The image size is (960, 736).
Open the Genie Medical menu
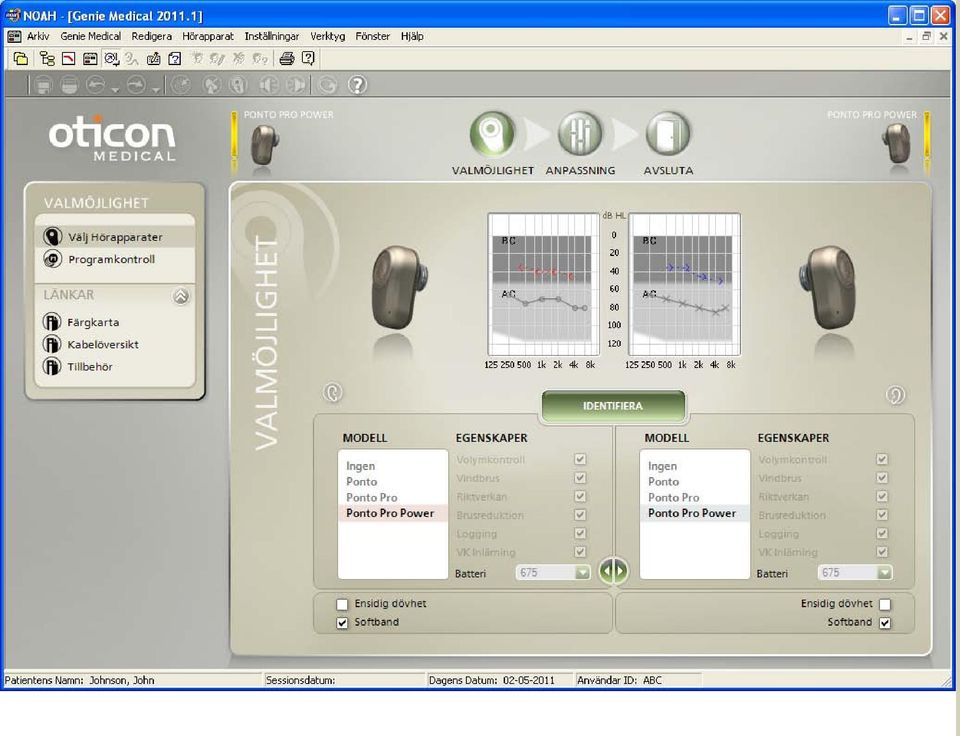click(91, 36)
